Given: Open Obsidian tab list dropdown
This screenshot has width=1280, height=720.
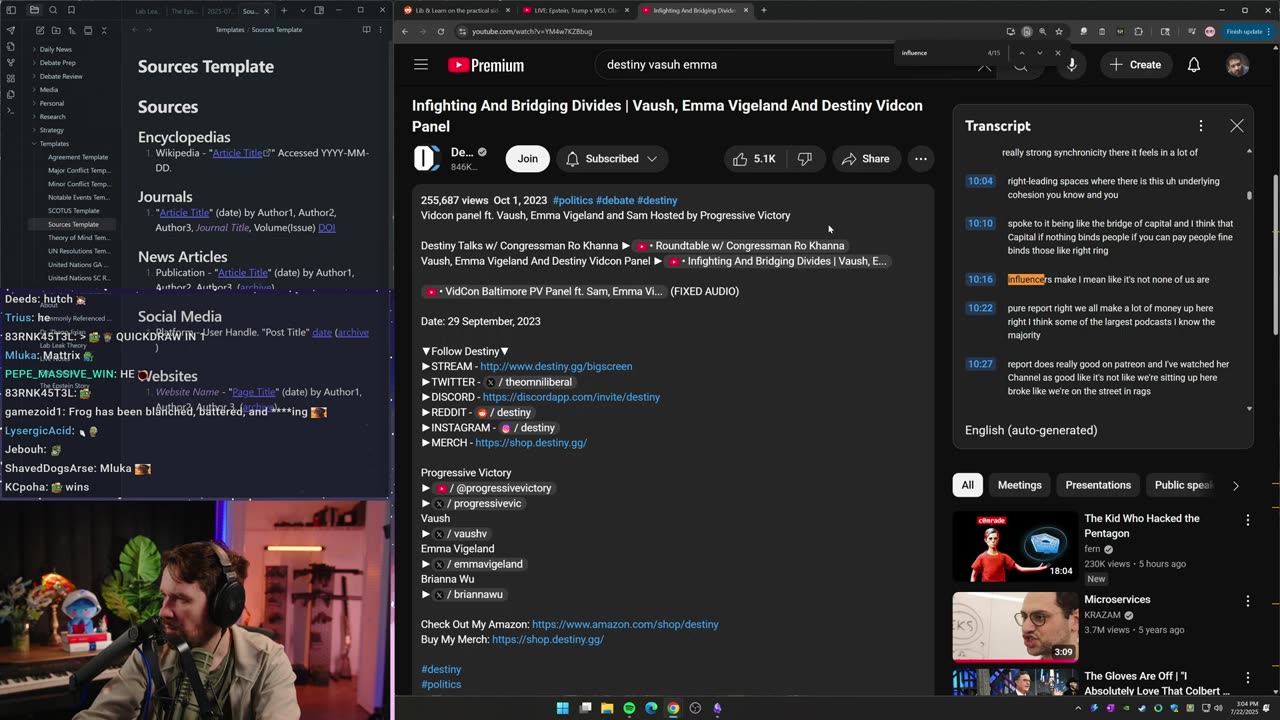Looking at the screenshot, I should [303, 10].
